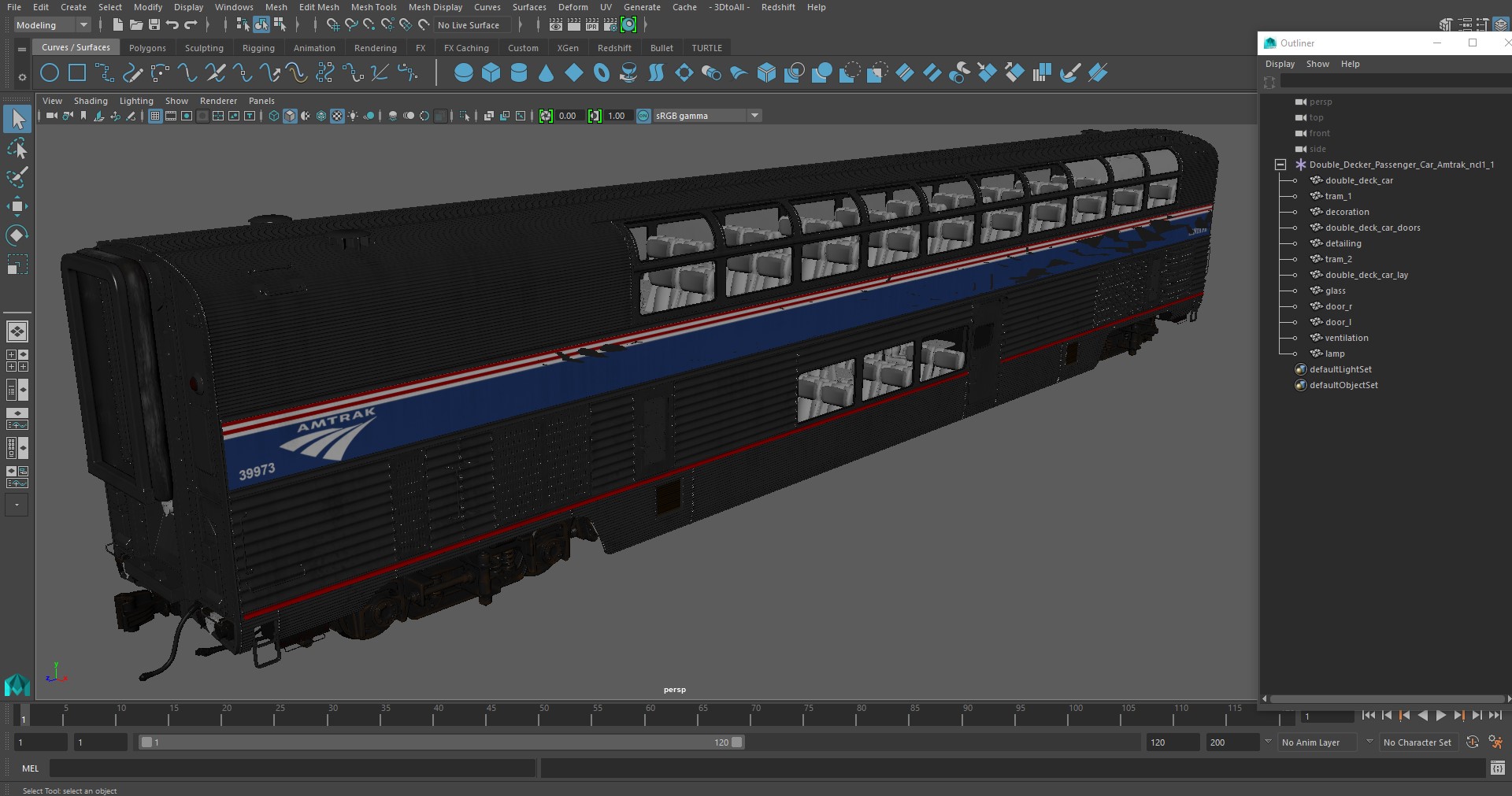Click the New Scene icon
Viewport: 1512px width, 796px height.
click(117, 25)
